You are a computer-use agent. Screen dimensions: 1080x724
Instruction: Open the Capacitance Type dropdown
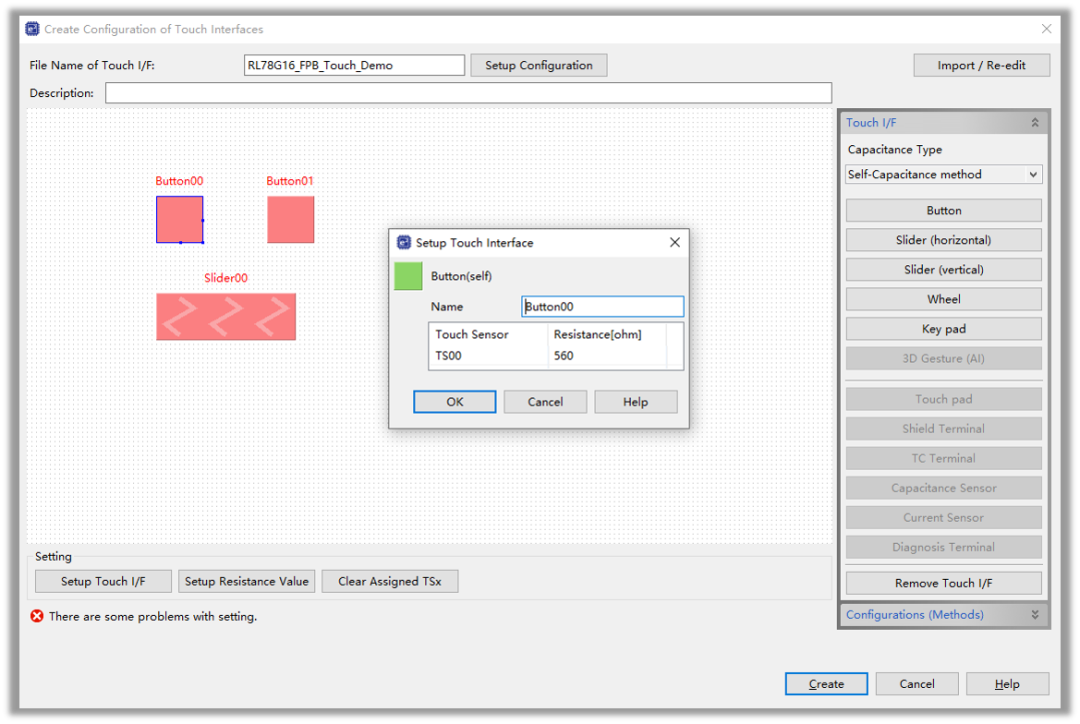[x=943, y=174]
